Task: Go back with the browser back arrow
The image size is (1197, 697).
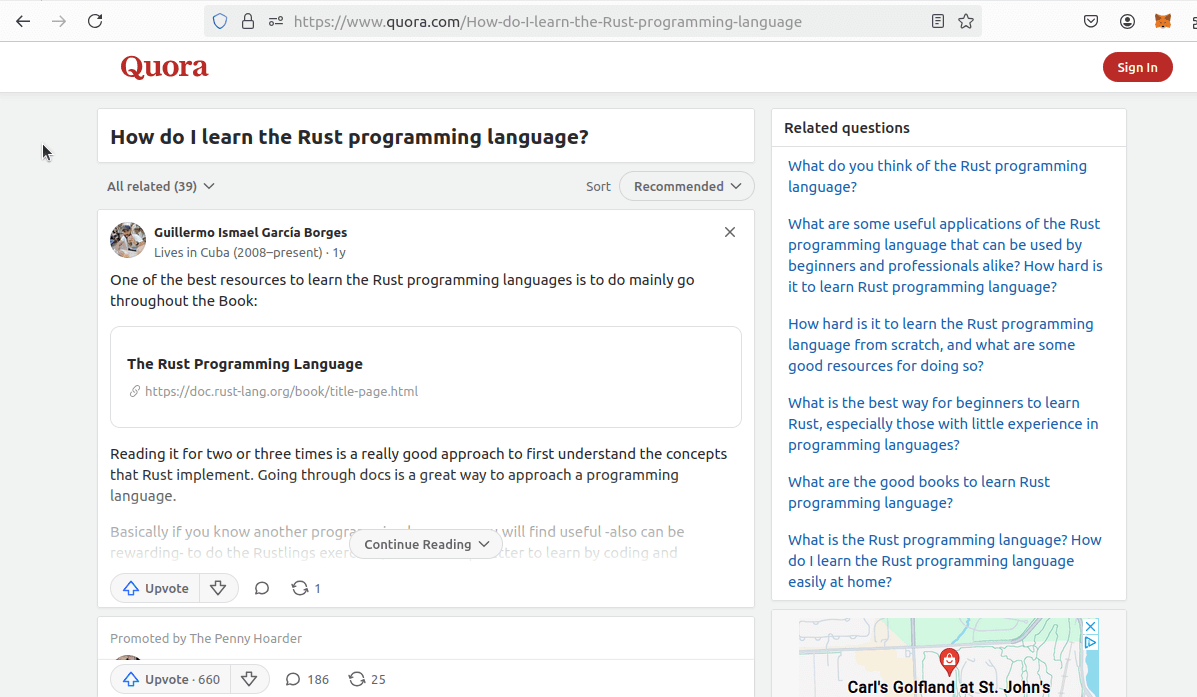Action: [23, 21]
